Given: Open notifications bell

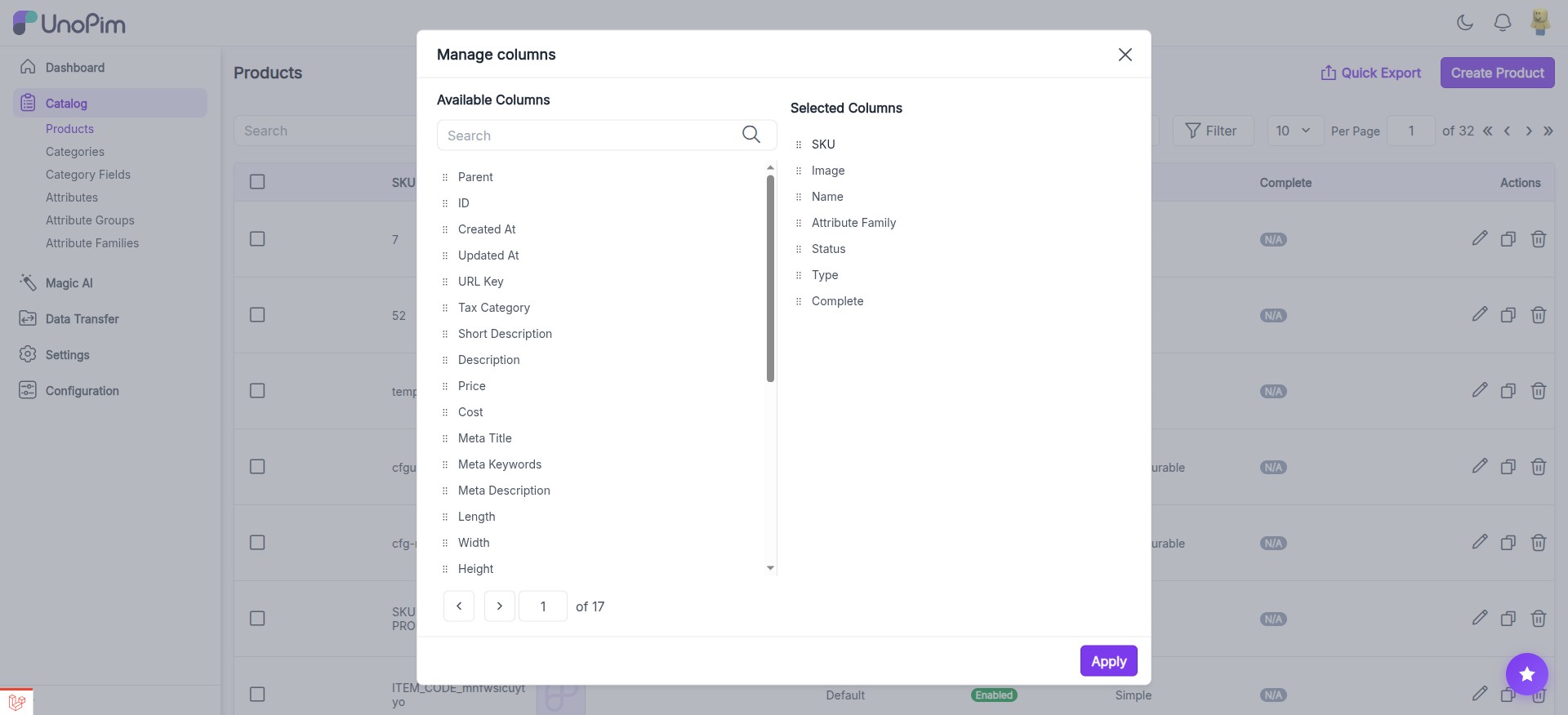Looking at the screenshot, I should (1503, 22).
